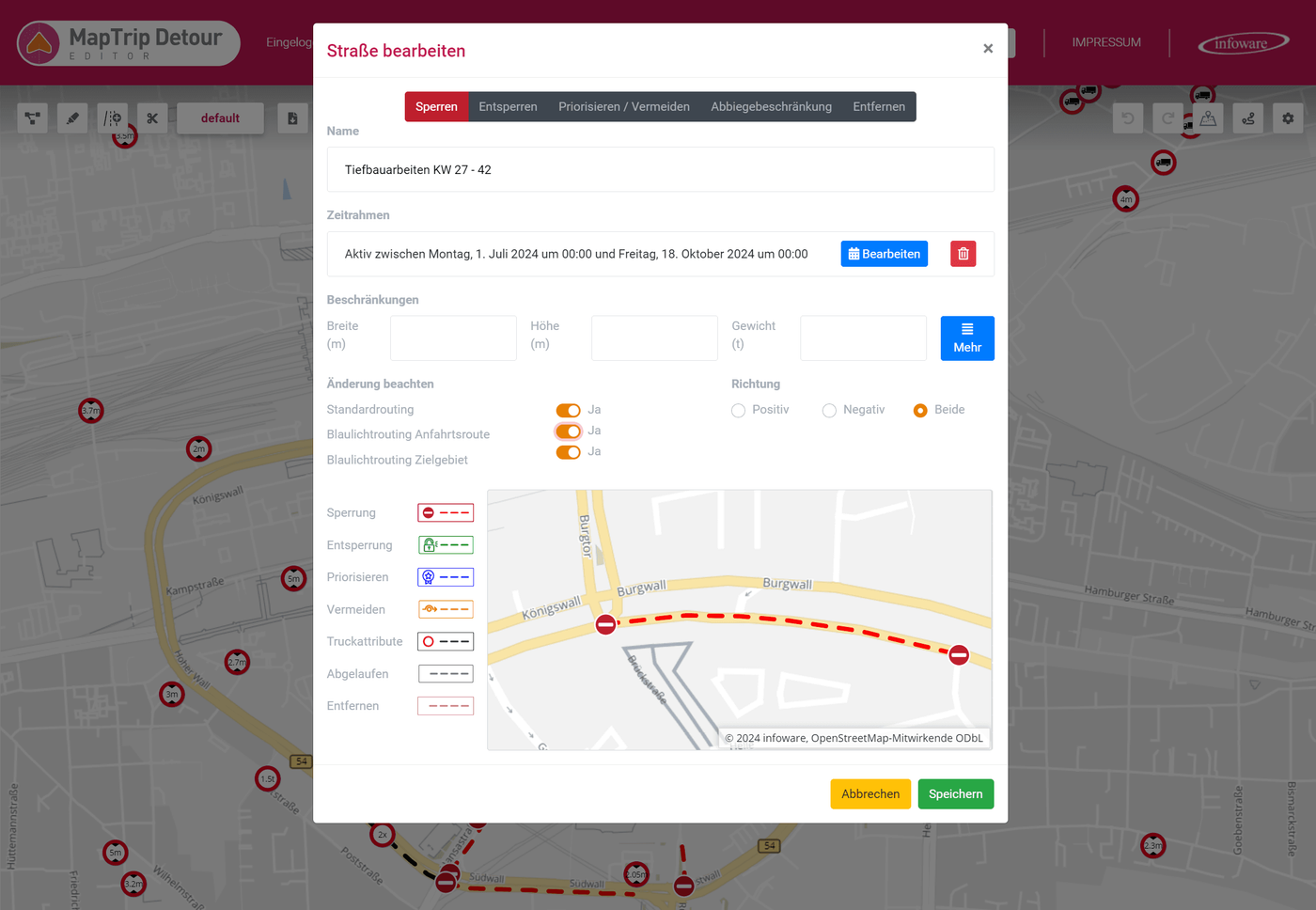Open the route waypoints tool
This screenshot has width=1316, height=910.
click(1248, 118)
